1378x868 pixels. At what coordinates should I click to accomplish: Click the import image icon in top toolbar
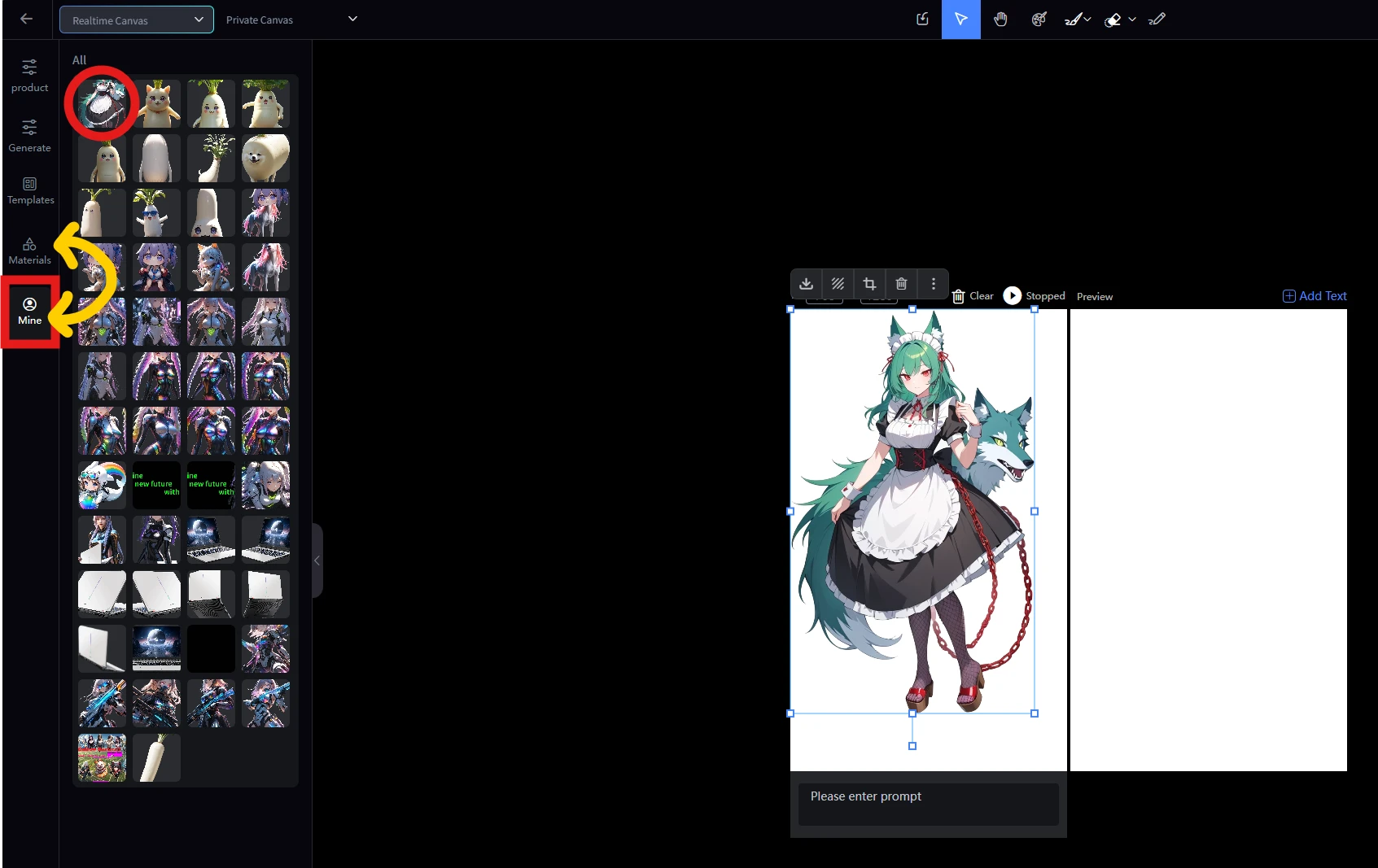coord(922,20)
